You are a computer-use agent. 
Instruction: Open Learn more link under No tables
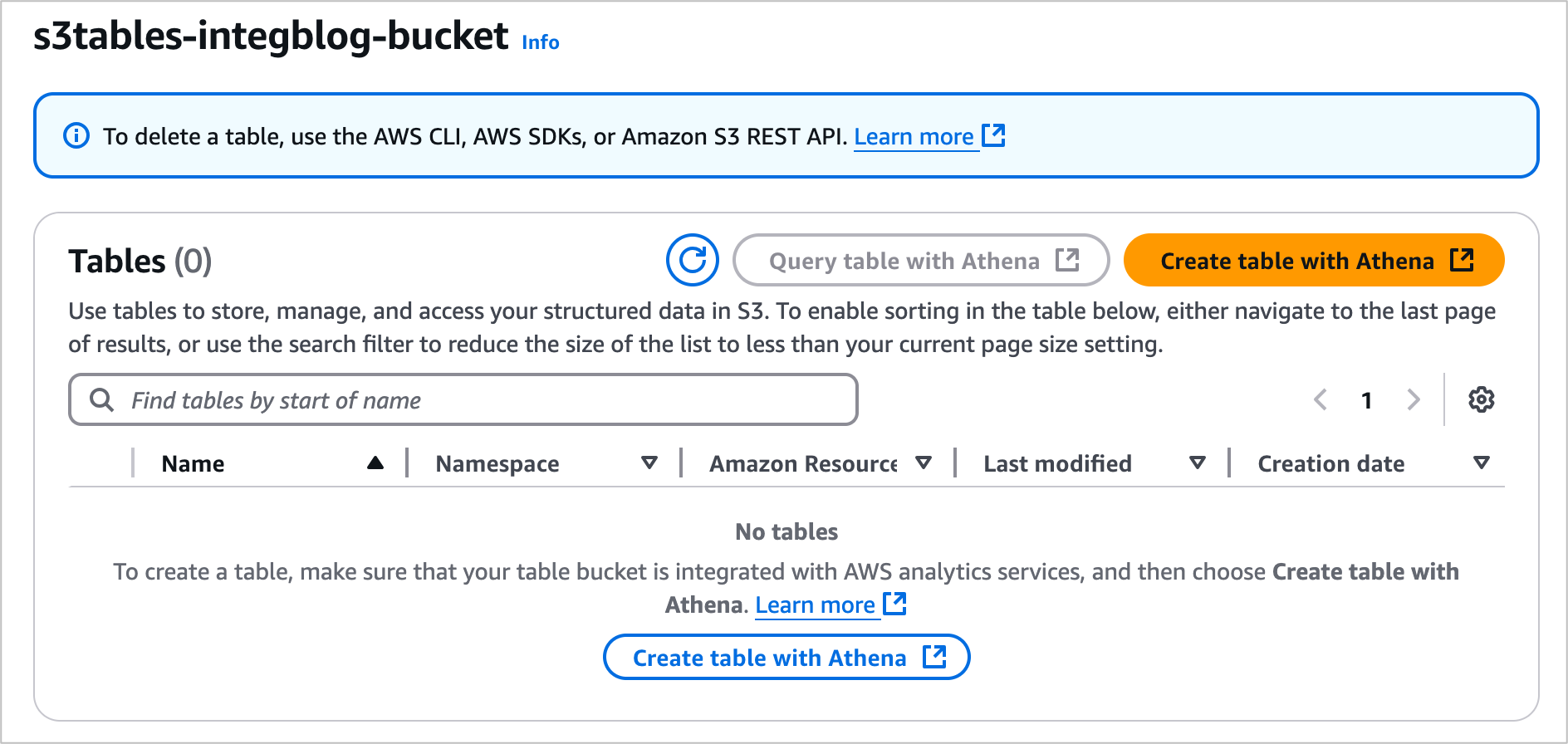point(815,604)
